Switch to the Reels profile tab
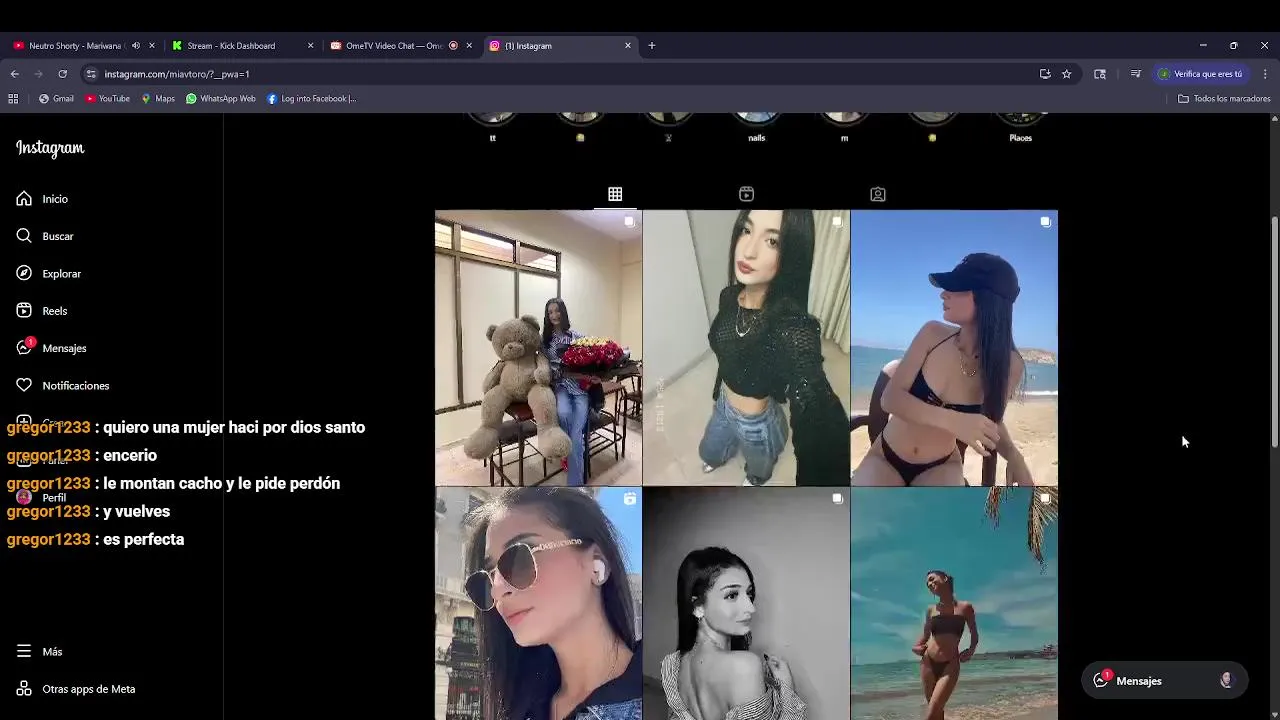Image resolution: width=1280 pixels, height=720 pixels. pyautogui.click(x=746, y=194)
